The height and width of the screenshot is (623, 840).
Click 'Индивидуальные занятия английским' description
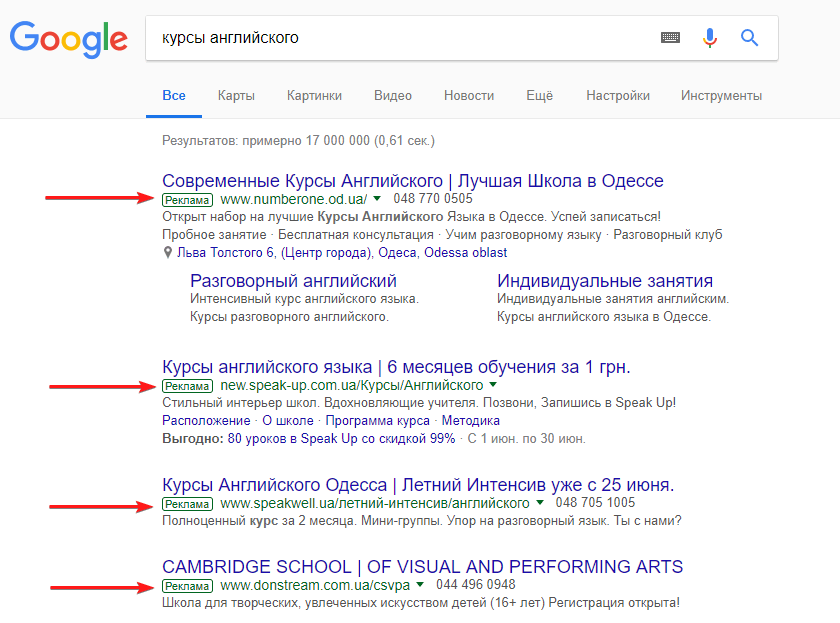click(613, 299)
